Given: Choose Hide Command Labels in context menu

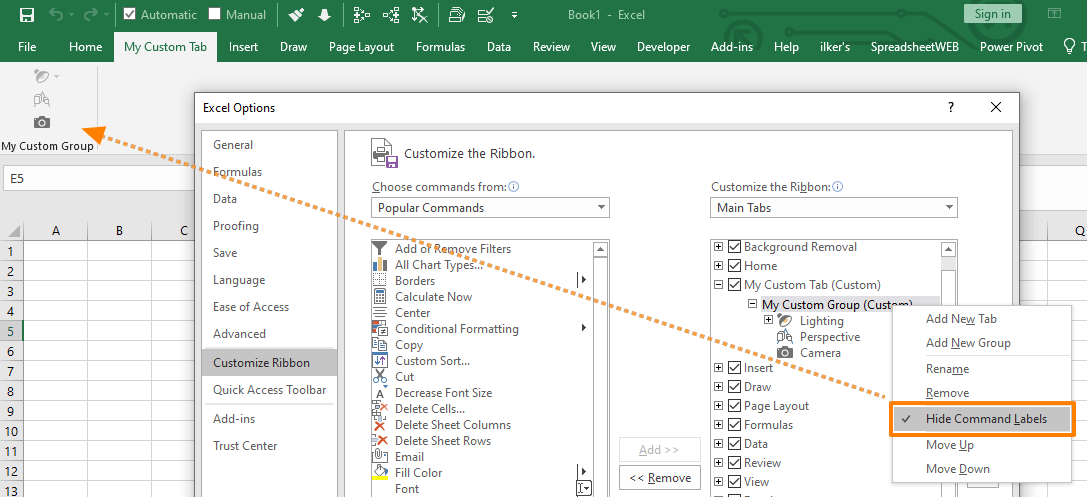Looking at the screenshot, I should [x=982, y=419].
